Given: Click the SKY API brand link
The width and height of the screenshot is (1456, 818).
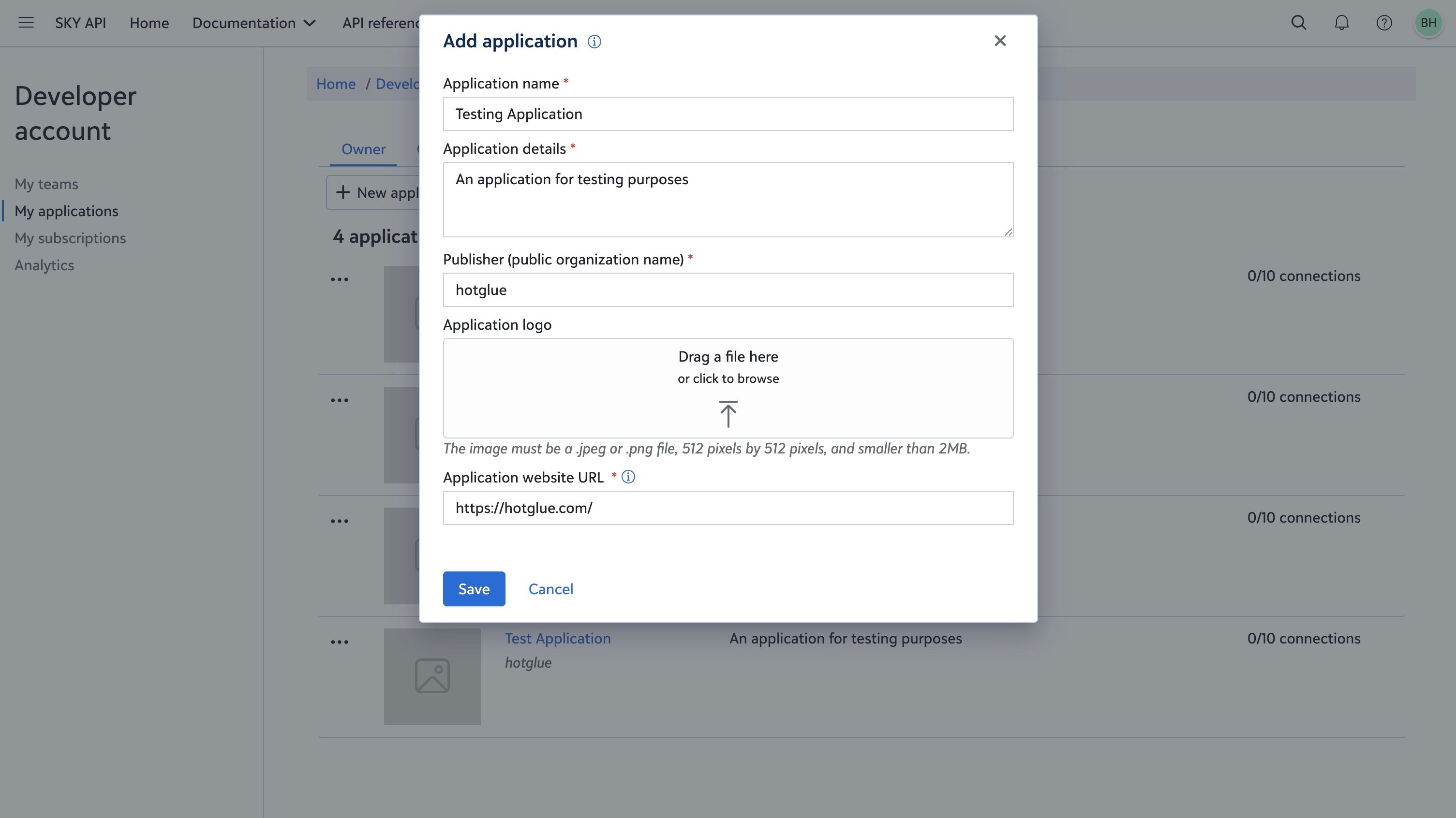Looking at the screenshot, I should pyautogui.click(x=80, y=23).
